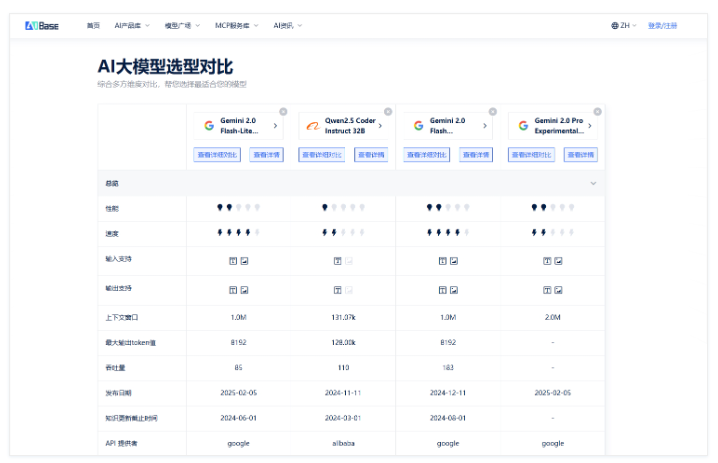The width and height of the screenshot is (718, 463).
Task: Click Google logo of Gemini 2.0 Flash-Lite
Action: (x=209, y=125)
